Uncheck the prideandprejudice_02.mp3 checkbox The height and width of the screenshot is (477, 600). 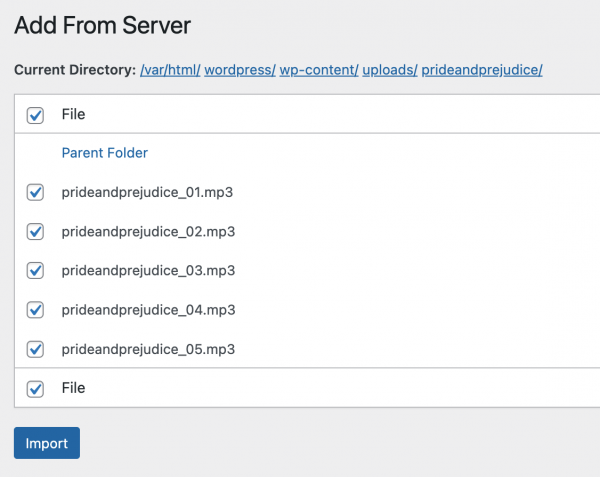[x=36, y=232]
